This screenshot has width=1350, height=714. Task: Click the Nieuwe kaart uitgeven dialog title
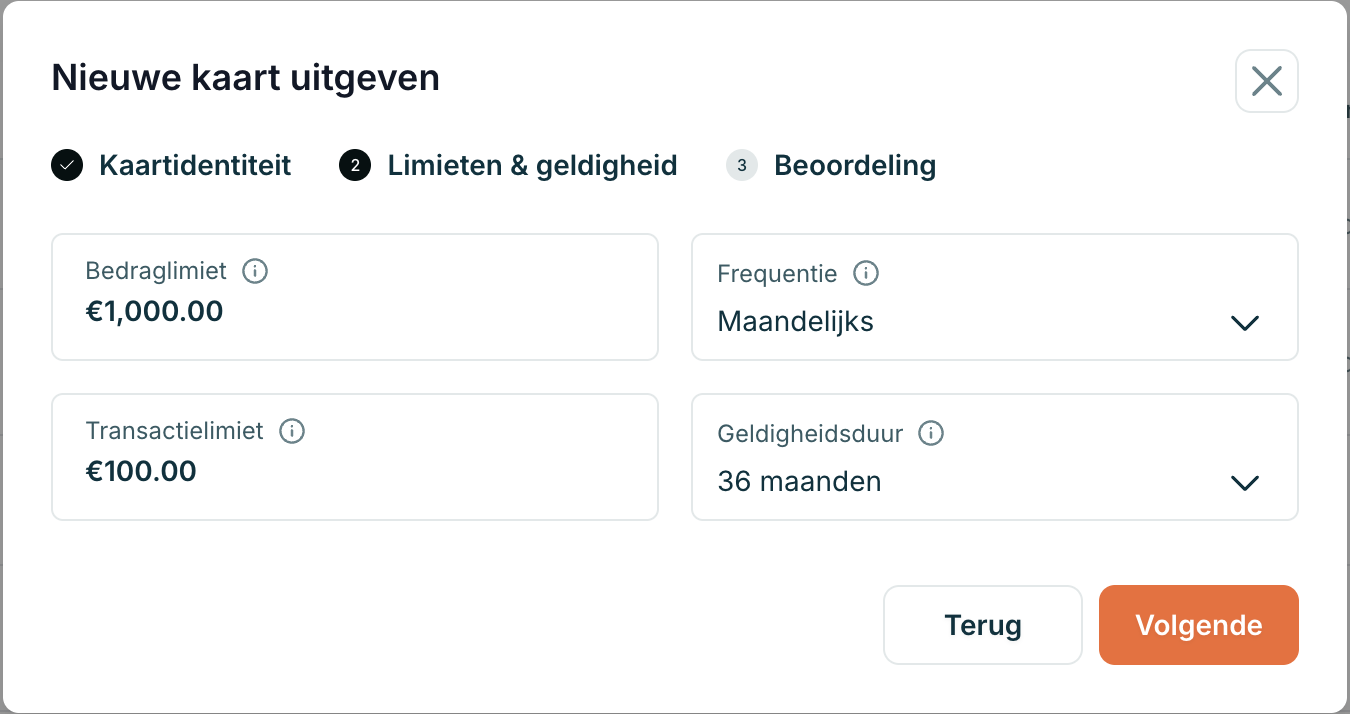tap(246, 78)
